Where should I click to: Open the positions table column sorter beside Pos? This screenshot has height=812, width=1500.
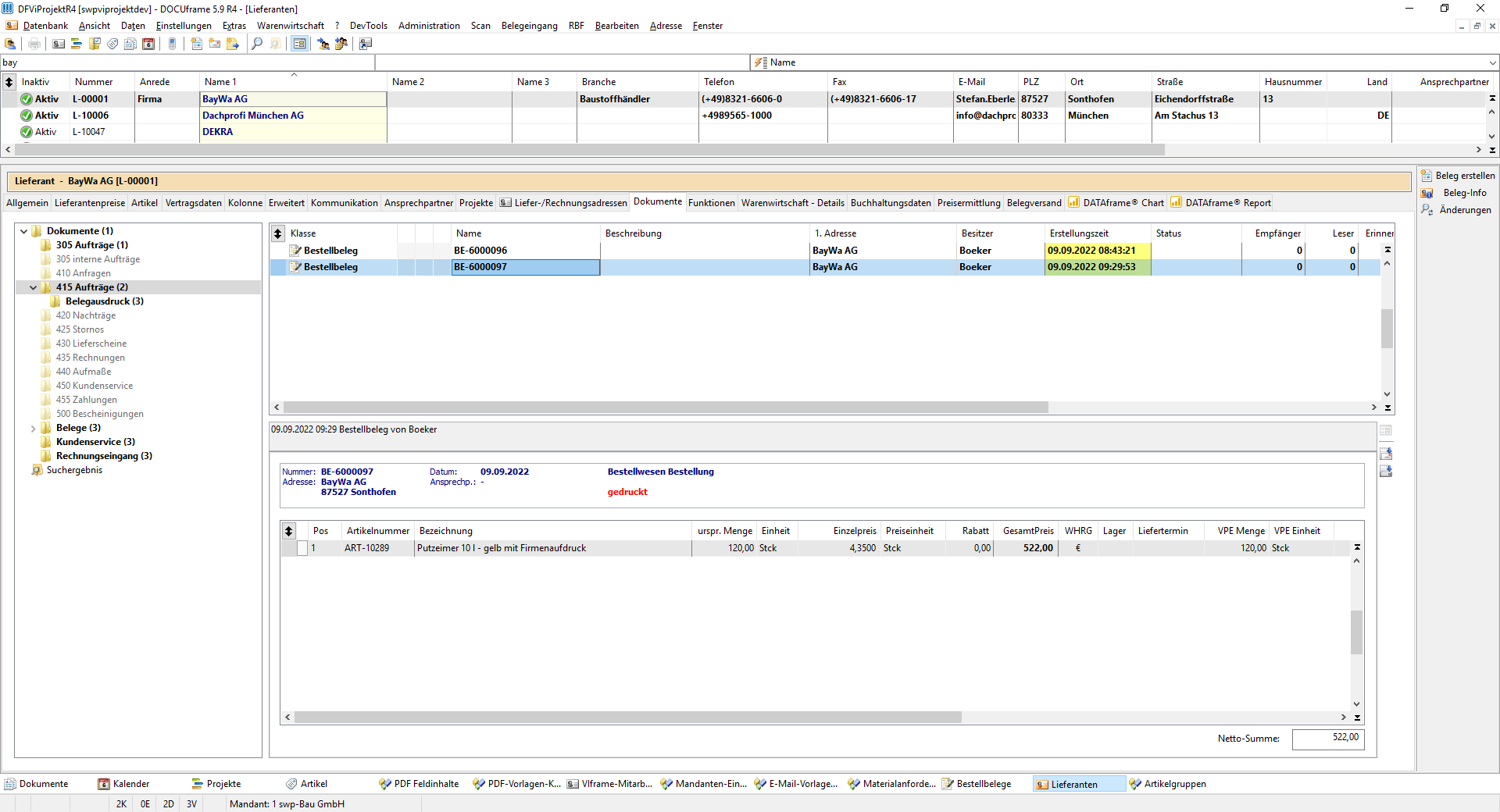click(x=288, y=531)
